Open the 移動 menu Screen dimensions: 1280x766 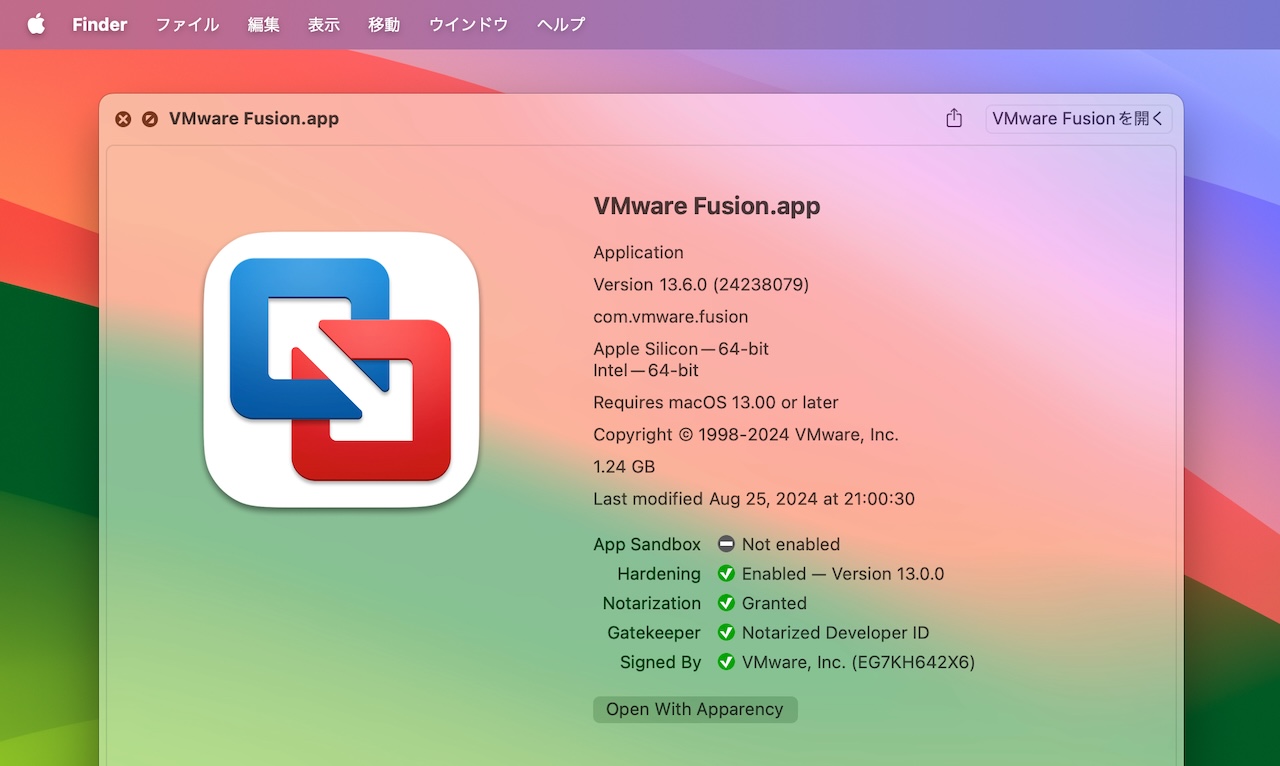click(x=384, y=24)
